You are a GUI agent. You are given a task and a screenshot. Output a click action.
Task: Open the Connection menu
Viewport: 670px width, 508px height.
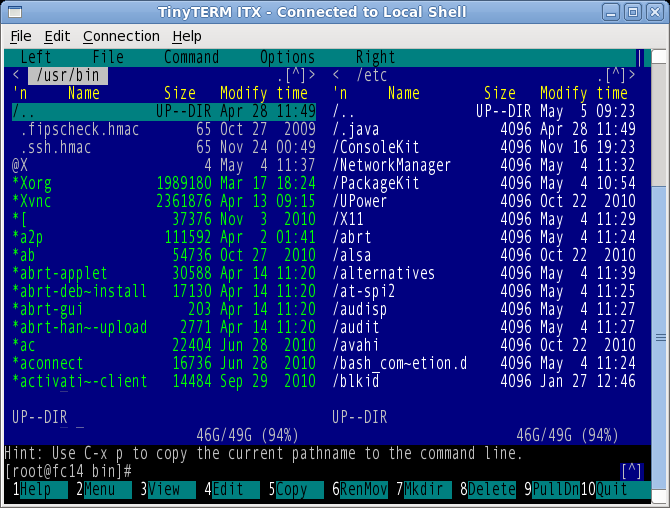pyautogui.click(x=121, y=36)
